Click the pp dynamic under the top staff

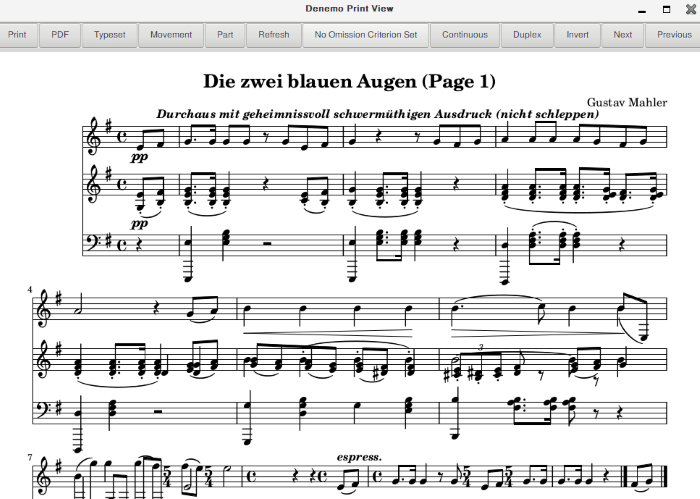(x=139, y=157)
